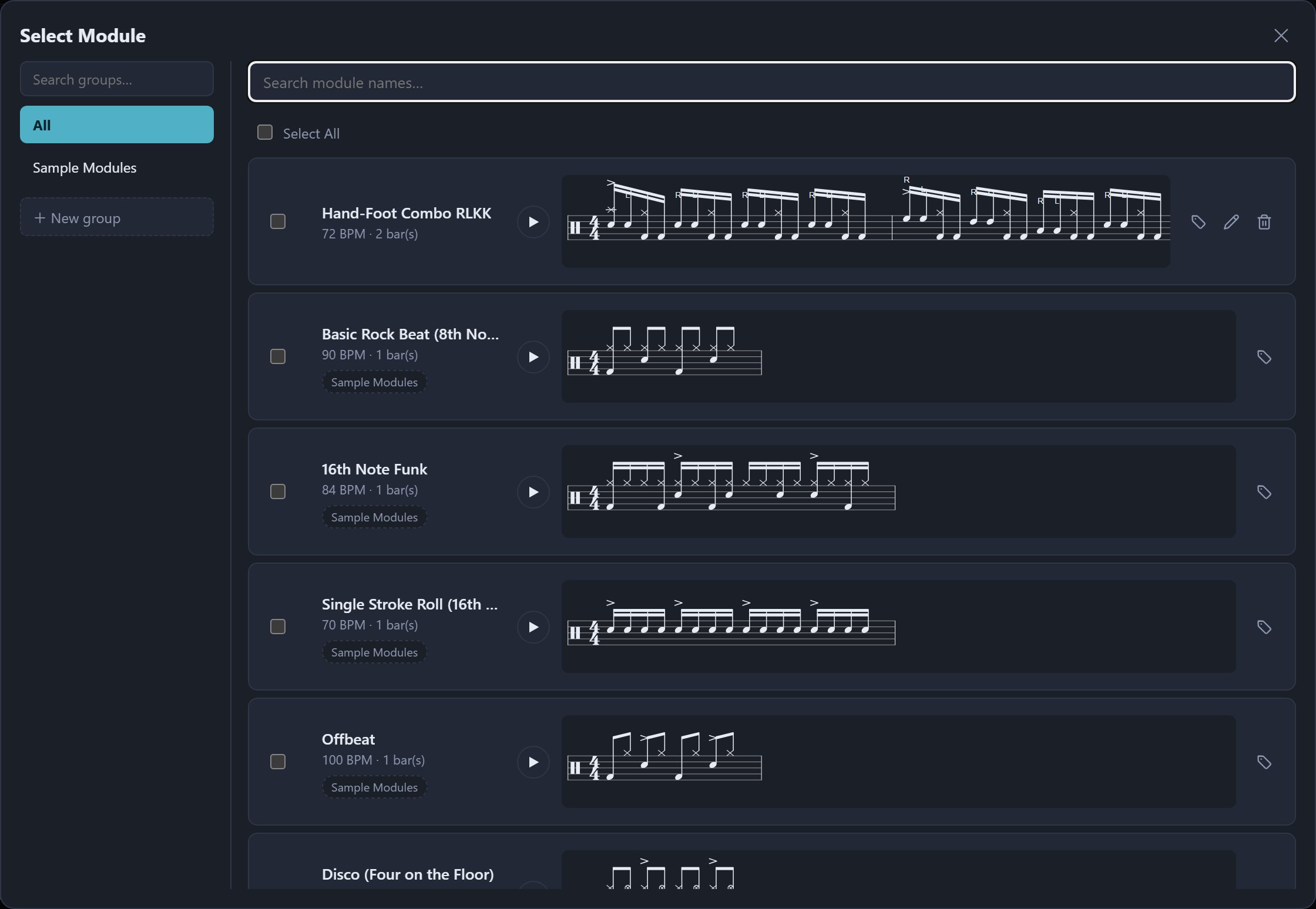This screenshot has height=909, width=1316.
Task: Focus the Search groups field
Action: point(117,79)
